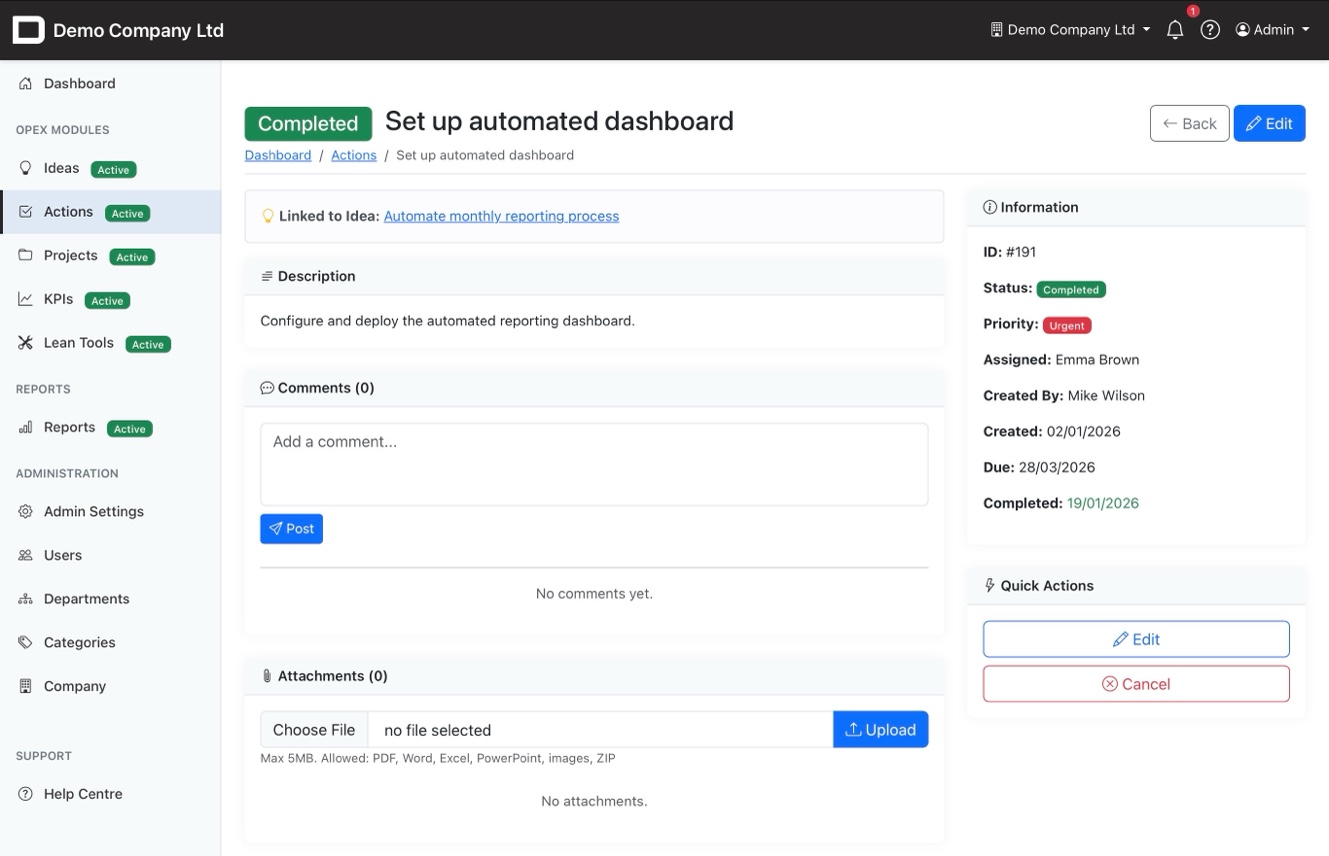Image resolution: width=1329 pixels, height=856 pixels.
Task: Click the Actions breadcrumb link
Action: (x=354, y=155)
